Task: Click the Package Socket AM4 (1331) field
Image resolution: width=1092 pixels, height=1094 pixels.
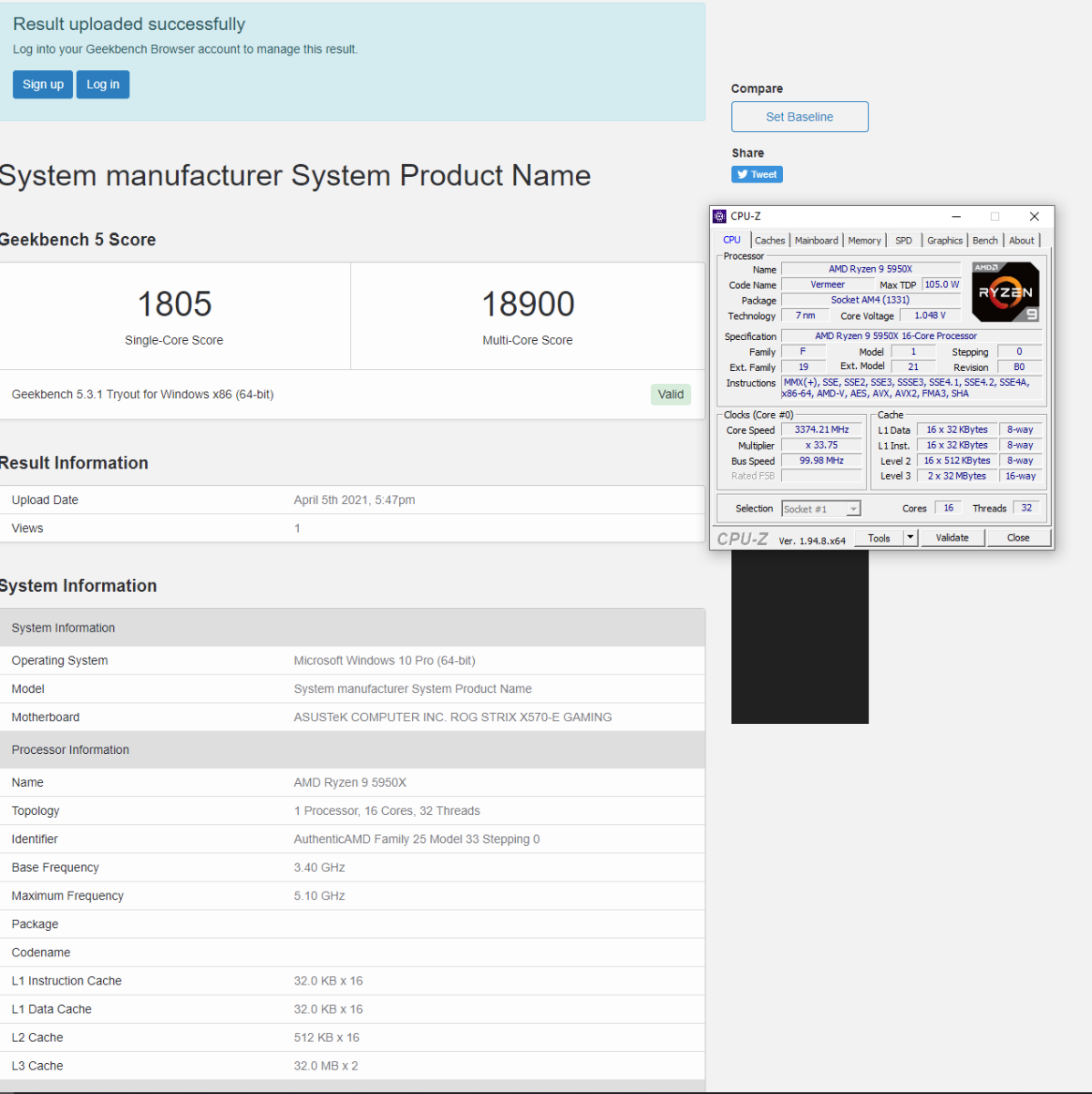Action: (x=871, y=300)
